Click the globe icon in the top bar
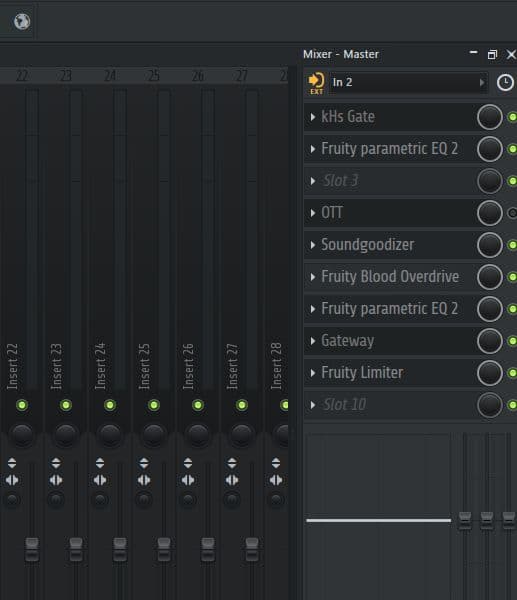The image size is (517, 600). click(22, 21)
